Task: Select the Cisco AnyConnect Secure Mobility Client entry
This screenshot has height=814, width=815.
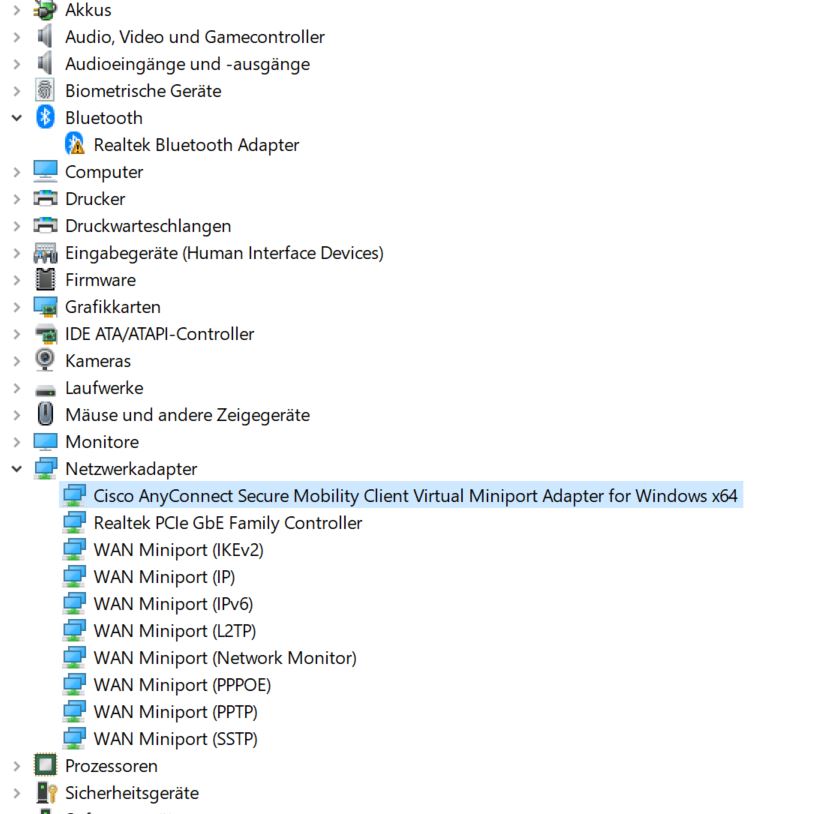Action: point(415,496)
